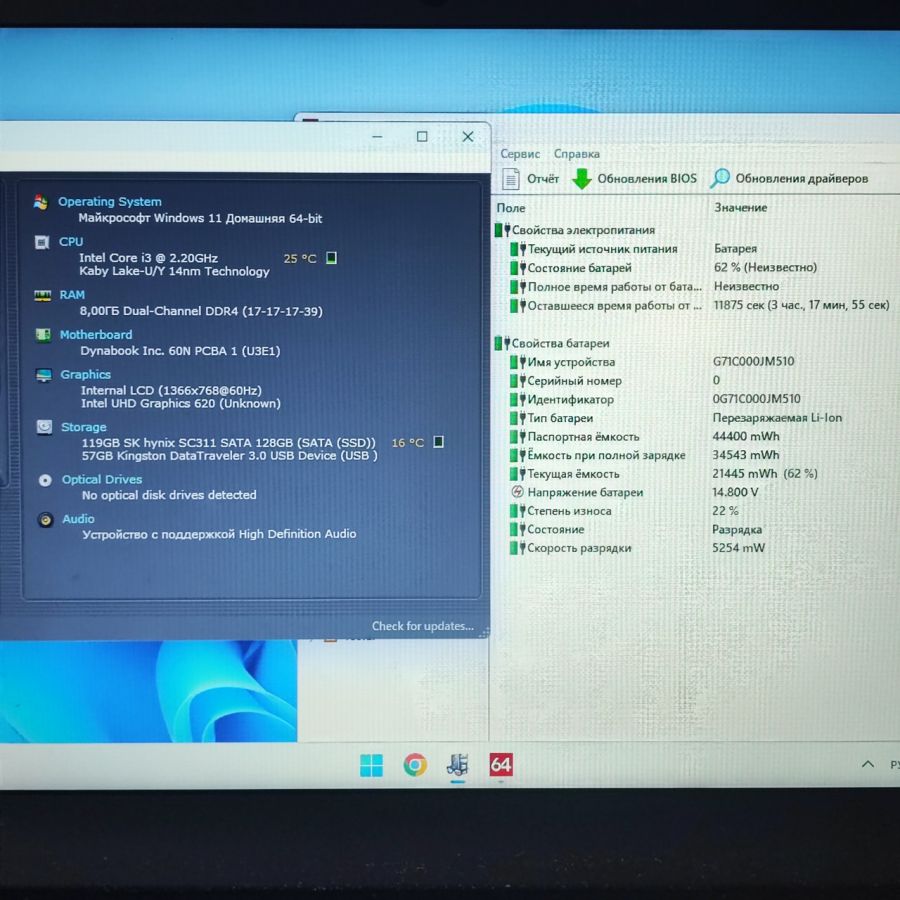Switch to Speccy from the taskbar
Viewport: 900px width, 900px height.
click(458, 765)
